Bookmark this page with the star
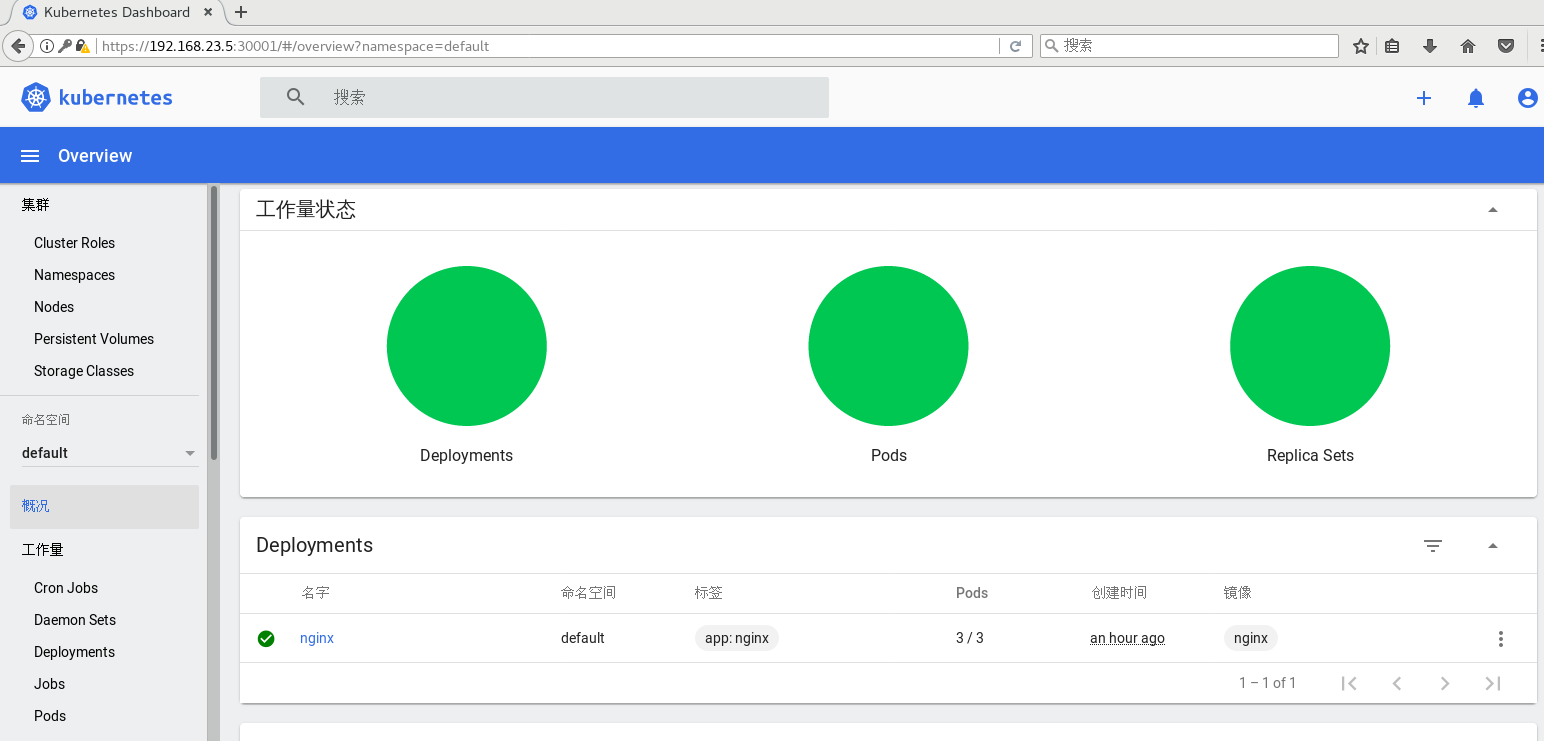The height and width of the screenshot is (741, 1544). click(1360, 46)
